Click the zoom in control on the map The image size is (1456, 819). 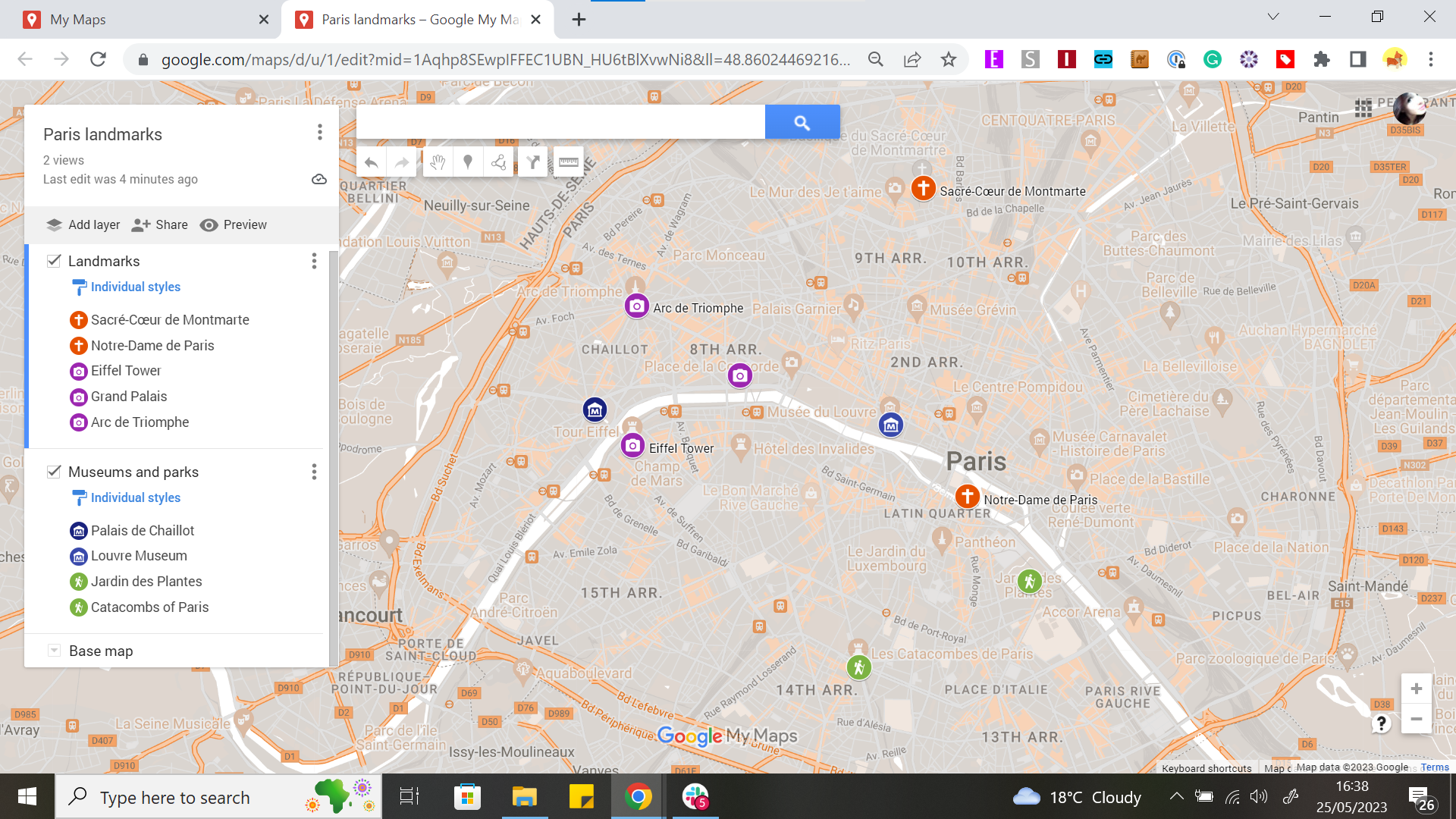1415,689
